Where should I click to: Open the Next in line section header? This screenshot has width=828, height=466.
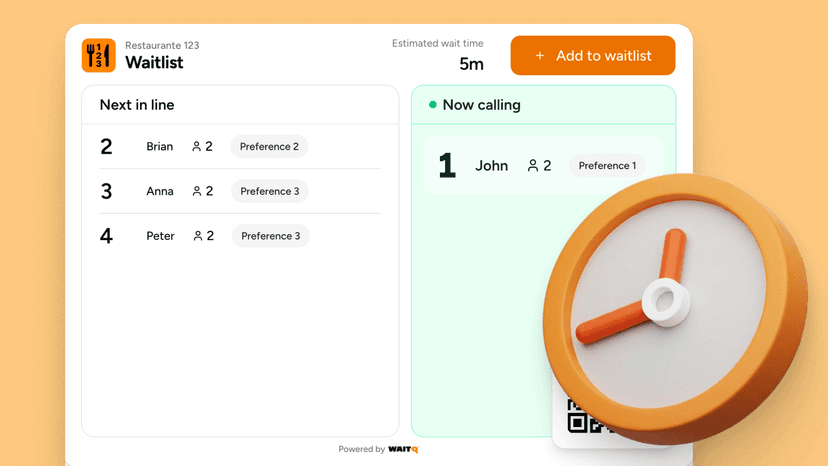pos(137,105)
